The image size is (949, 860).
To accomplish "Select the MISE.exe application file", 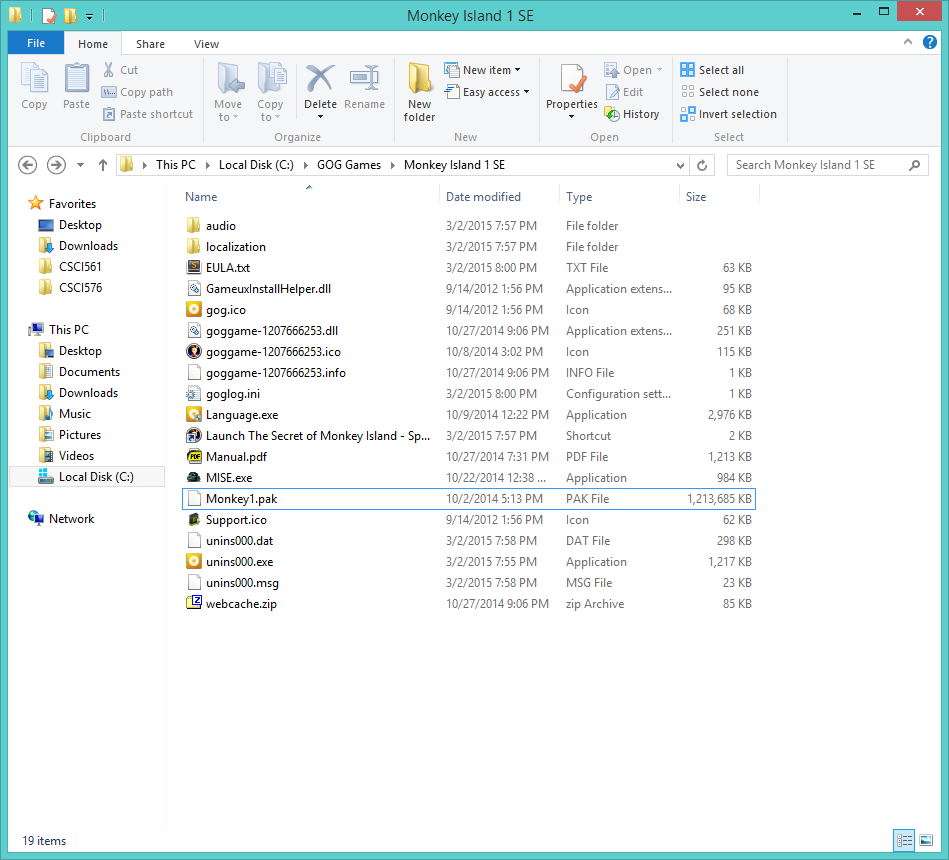I will 468,478.
